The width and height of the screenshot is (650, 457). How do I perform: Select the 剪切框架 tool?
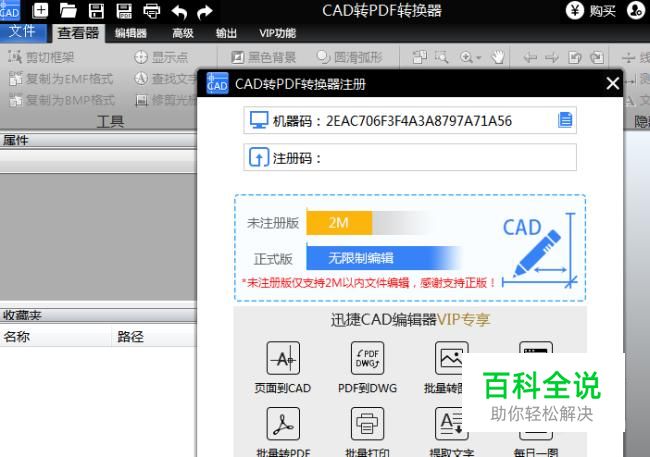pyautogui.click(x=41, y=57)
